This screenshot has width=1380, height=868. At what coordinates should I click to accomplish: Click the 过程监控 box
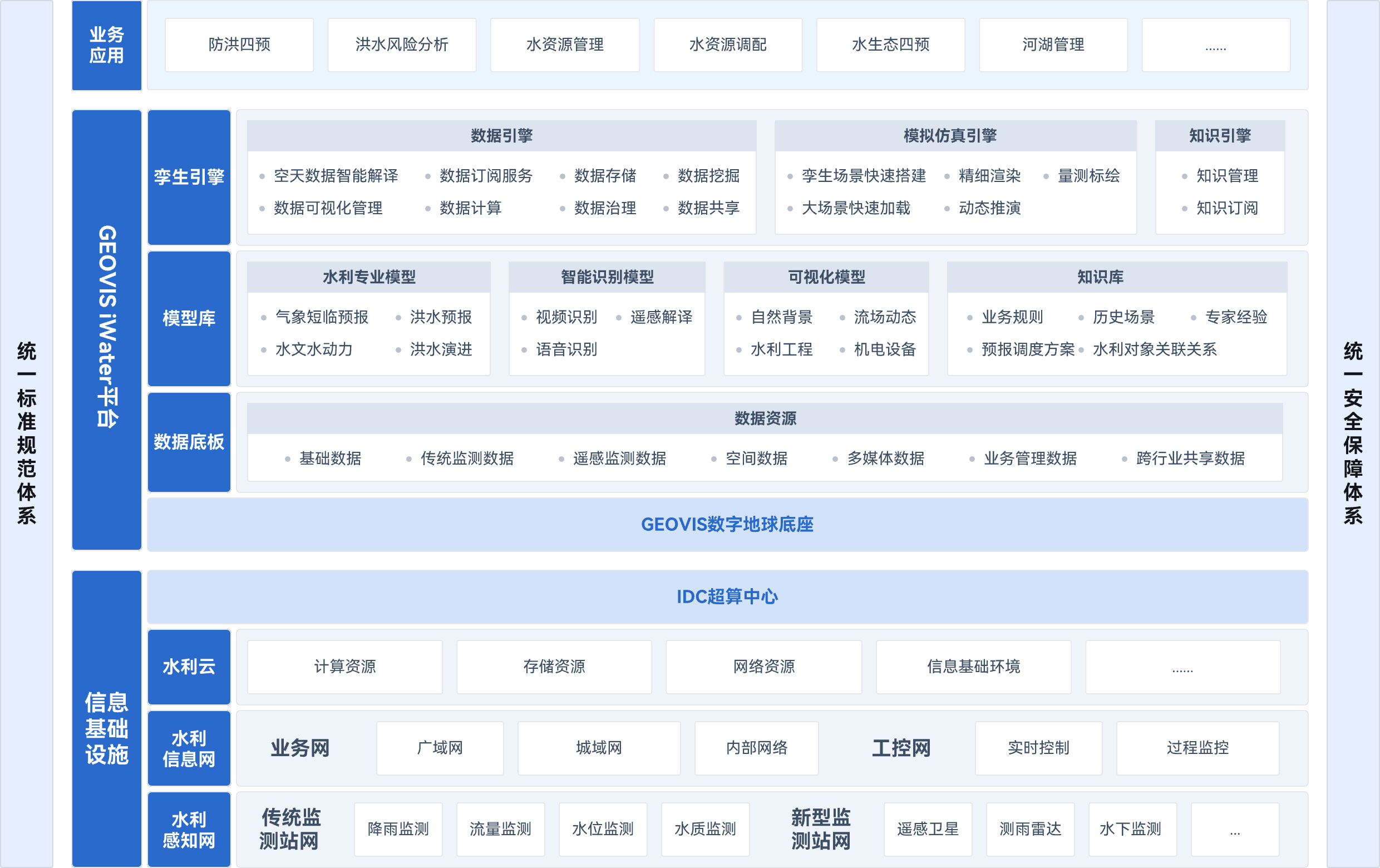pos(1197,748)
